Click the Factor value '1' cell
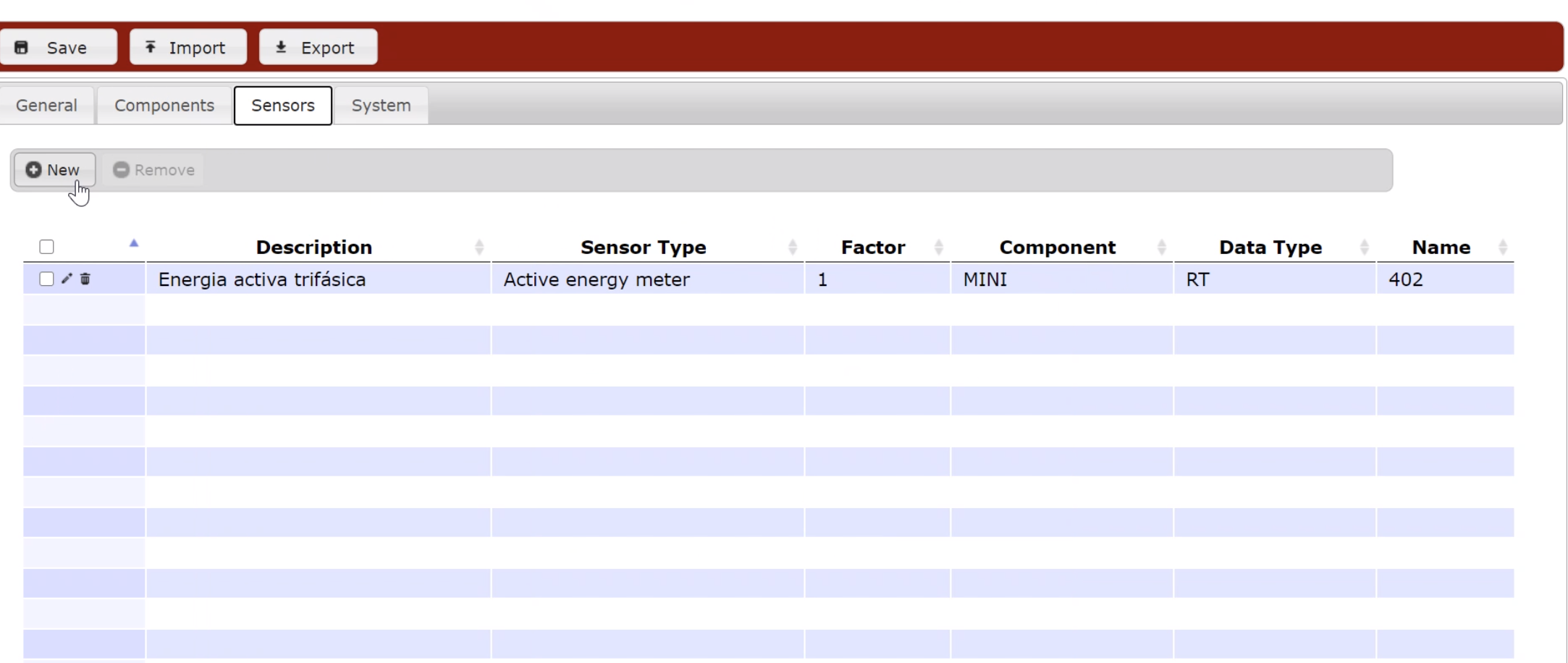Screen dimensions: 1568x663 [x=877, y=279]
